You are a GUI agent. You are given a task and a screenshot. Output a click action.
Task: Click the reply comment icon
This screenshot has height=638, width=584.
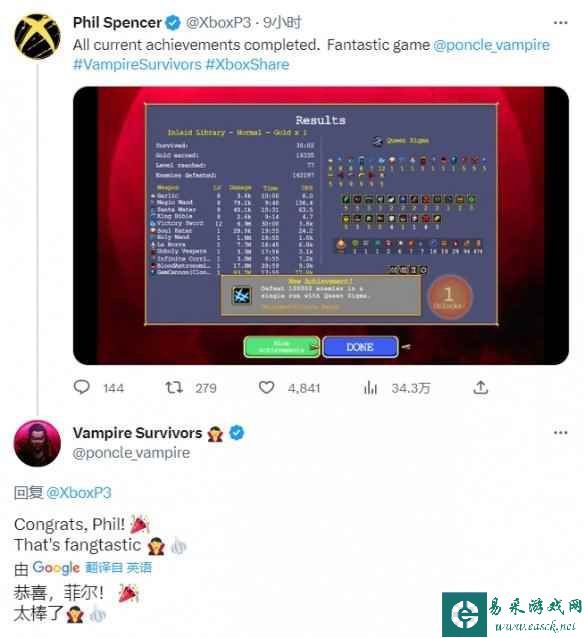(x=81, y=387)
